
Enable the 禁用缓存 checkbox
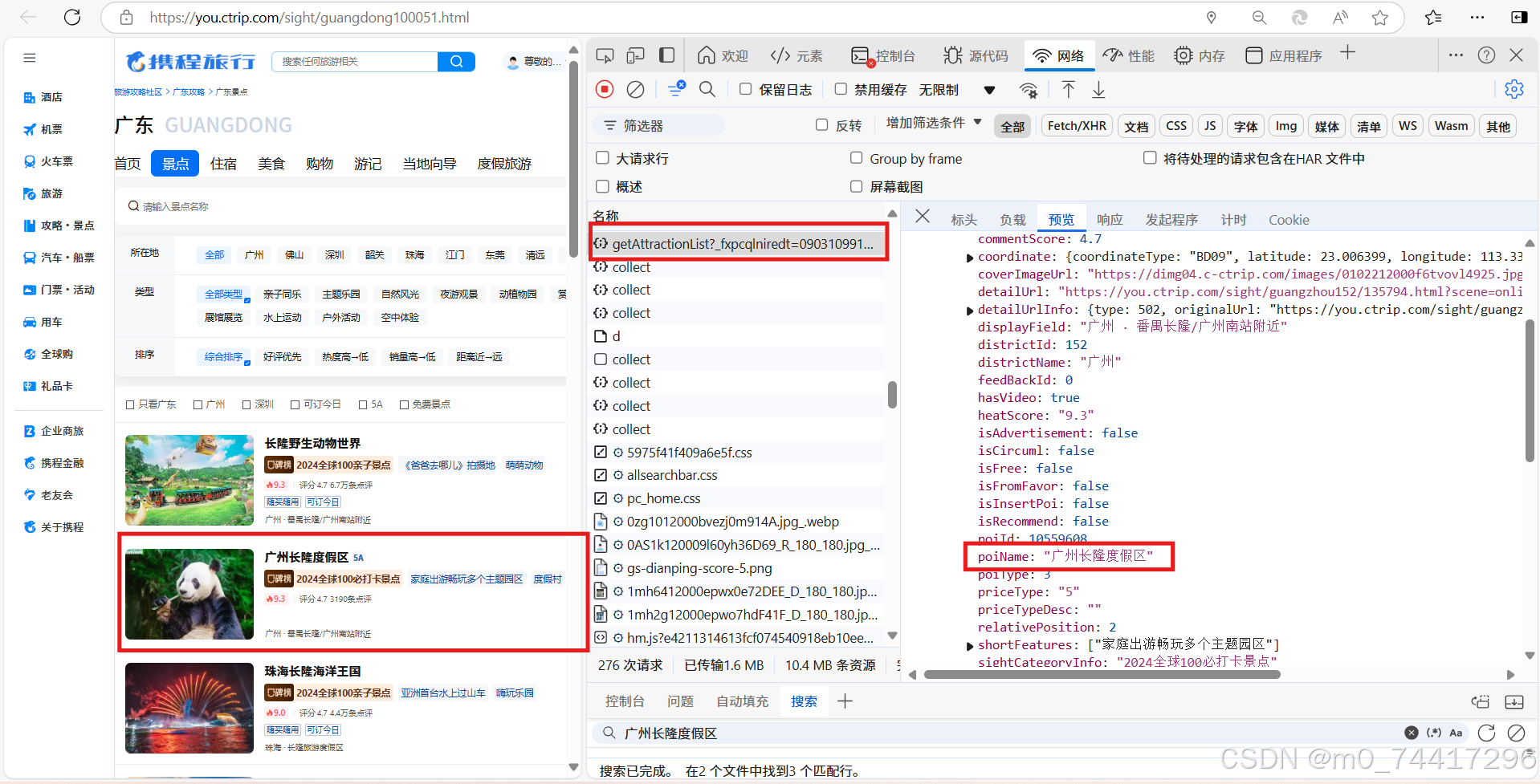click(x=841, y=89)
